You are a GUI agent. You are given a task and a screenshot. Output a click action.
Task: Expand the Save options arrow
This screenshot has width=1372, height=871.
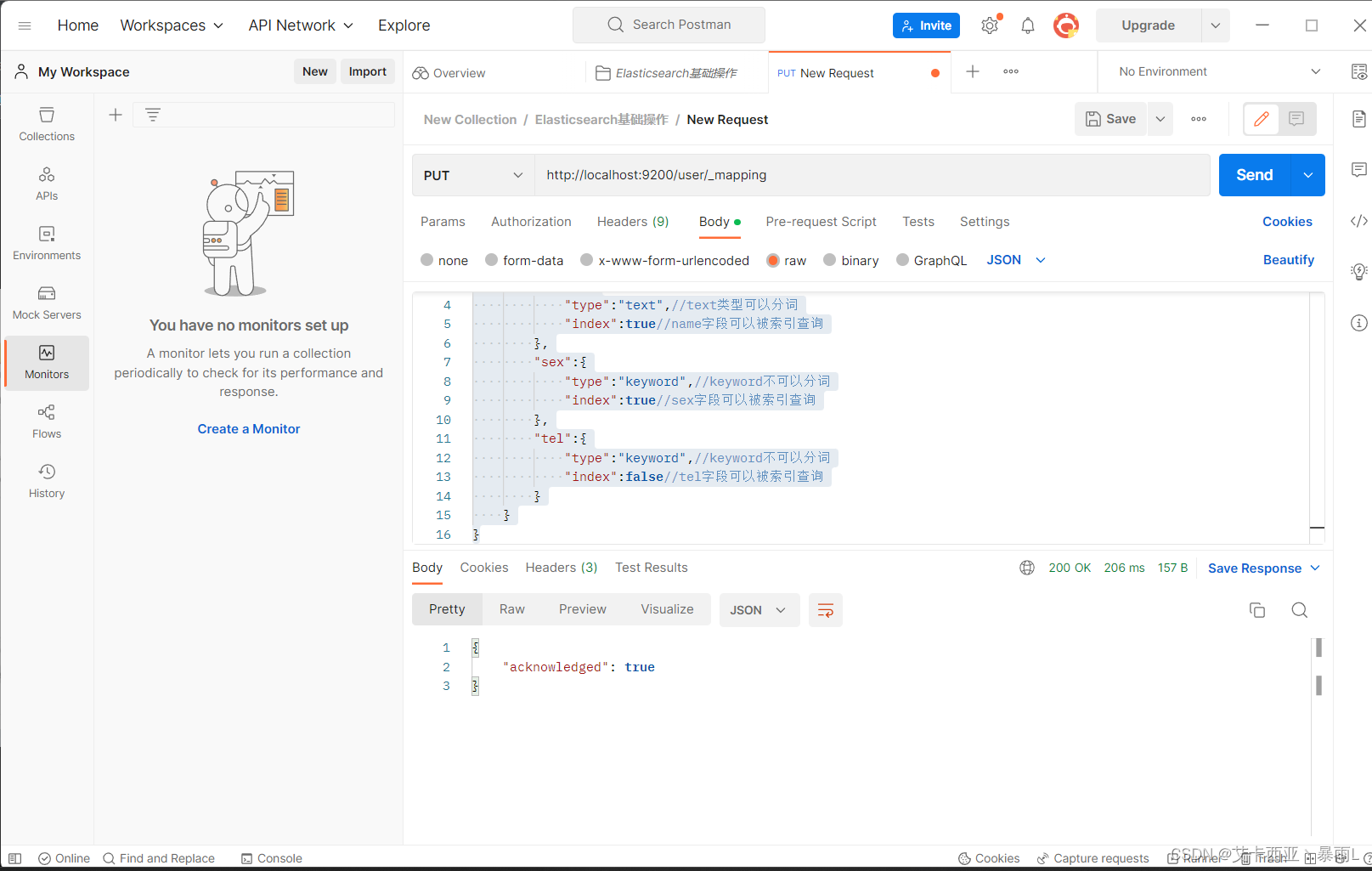point(1160,119)
